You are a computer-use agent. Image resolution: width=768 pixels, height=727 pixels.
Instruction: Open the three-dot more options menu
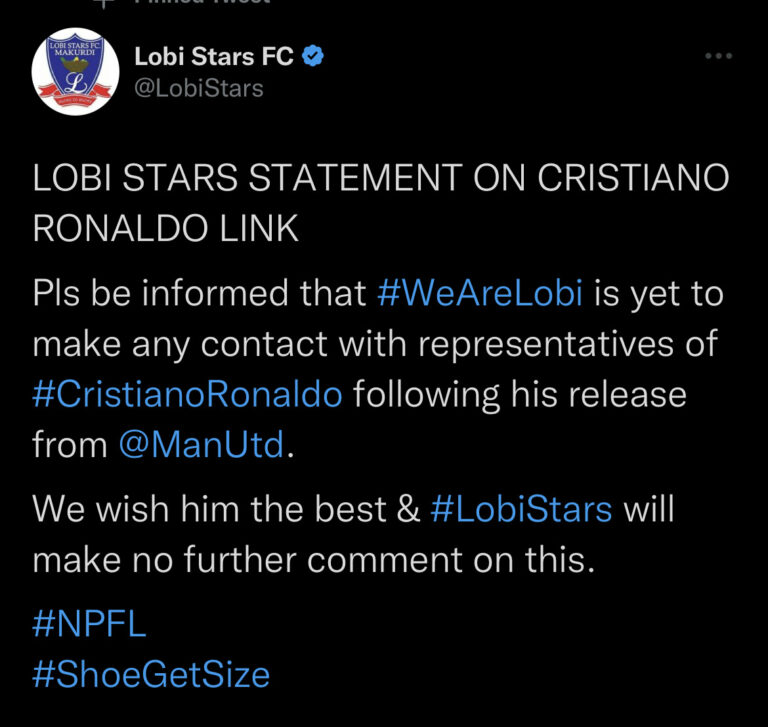(x=719, y=56)
